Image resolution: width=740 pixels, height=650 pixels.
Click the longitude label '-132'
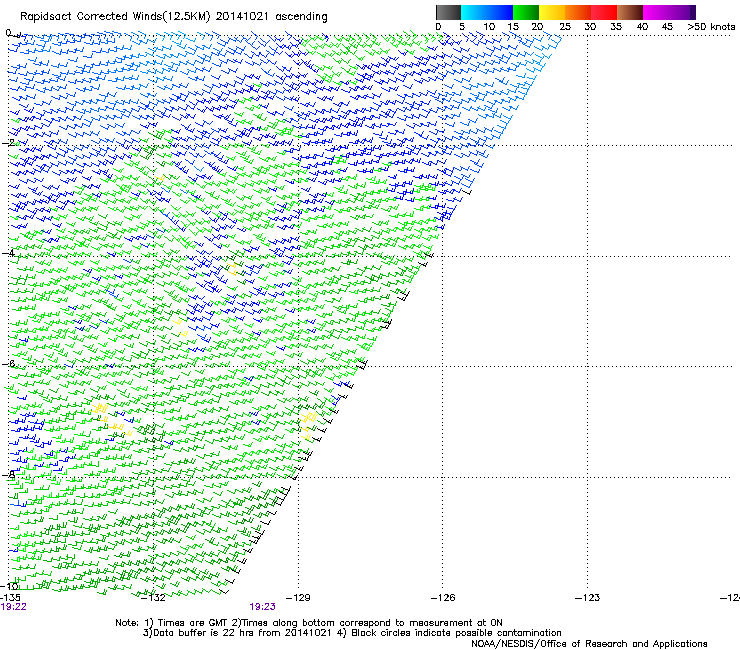pyautogui.click(x=154, y=598)
